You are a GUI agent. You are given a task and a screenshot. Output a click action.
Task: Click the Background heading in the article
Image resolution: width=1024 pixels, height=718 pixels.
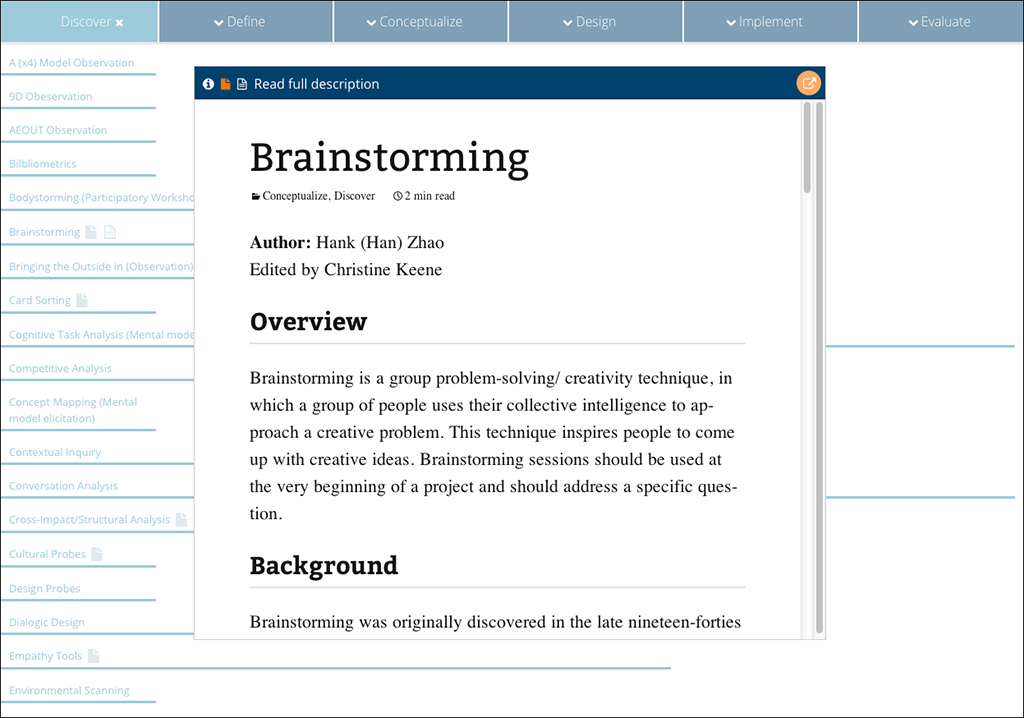pos(324,566)
